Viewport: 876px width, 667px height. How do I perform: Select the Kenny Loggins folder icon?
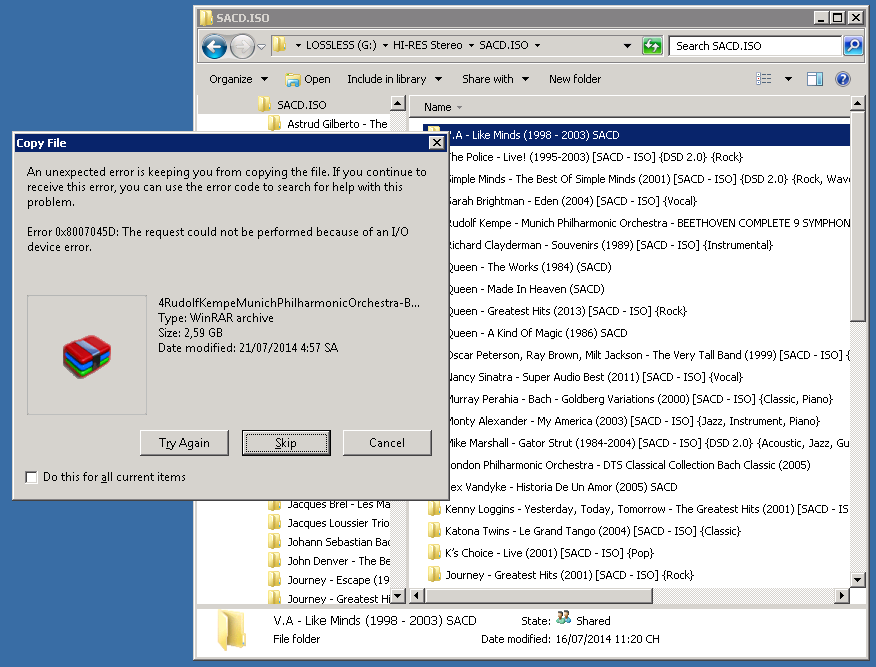[434, 508]
